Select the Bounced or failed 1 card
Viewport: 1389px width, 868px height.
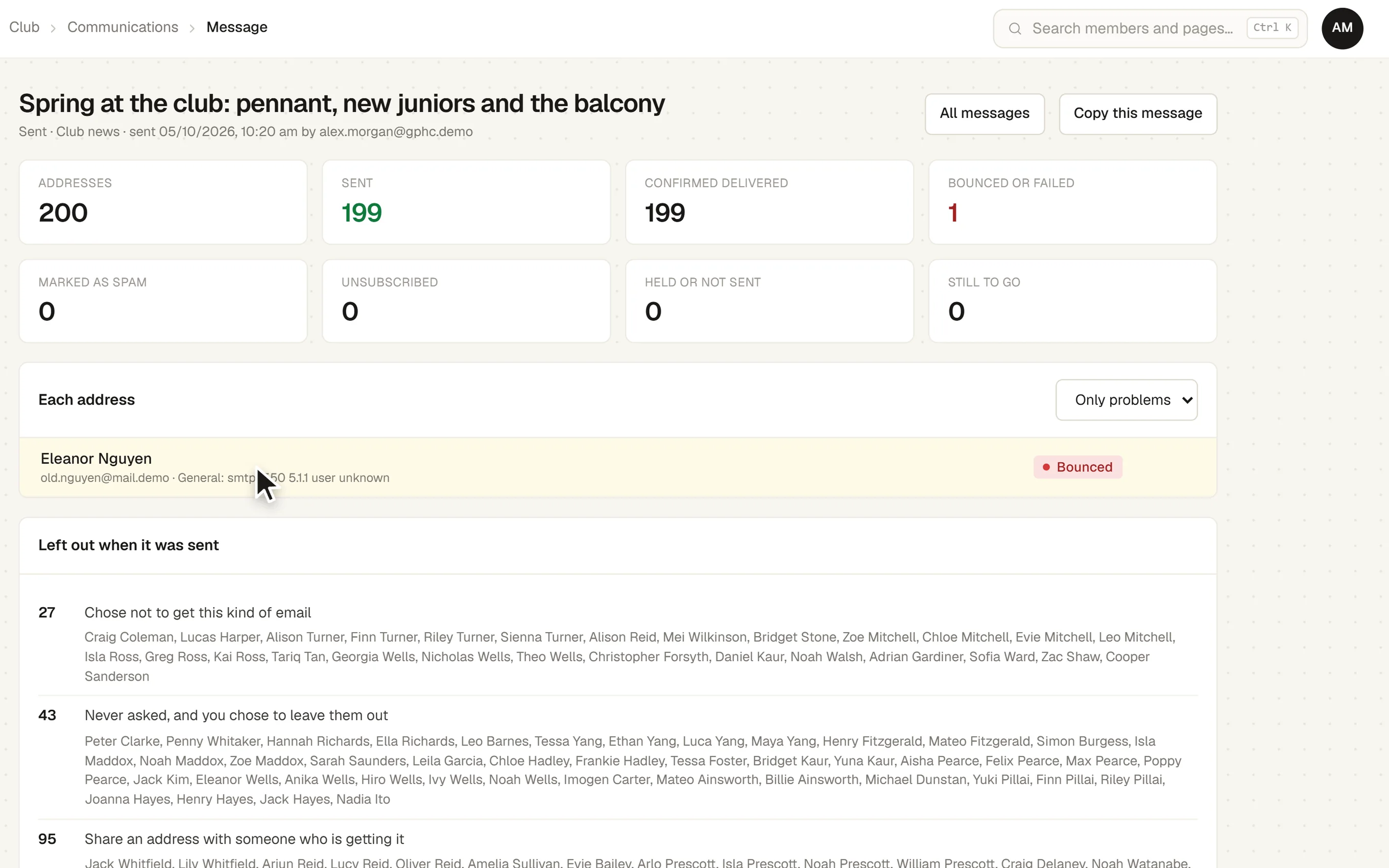[1072, 202]
